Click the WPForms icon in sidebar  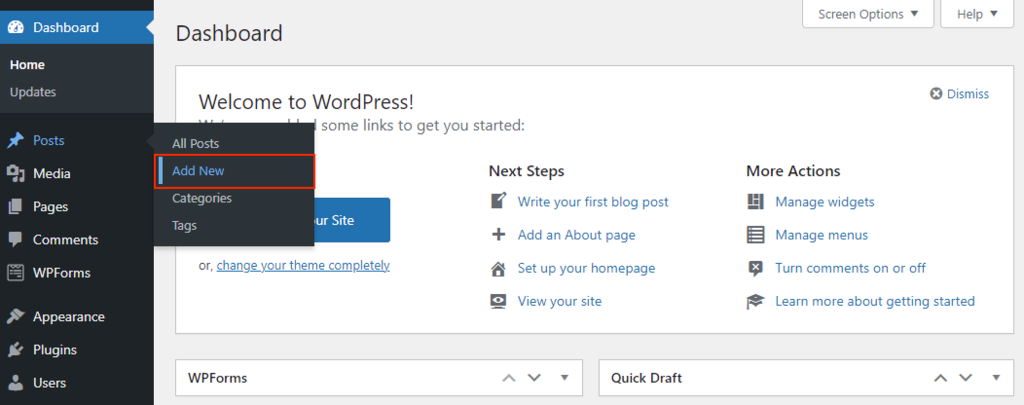coord(15,273)
